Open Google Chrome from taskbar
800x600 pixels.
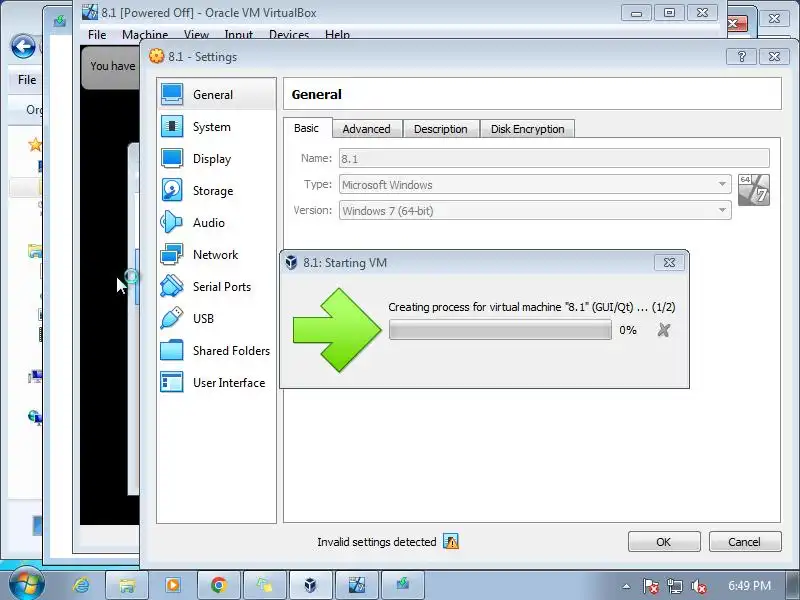(x=219, y=585)
